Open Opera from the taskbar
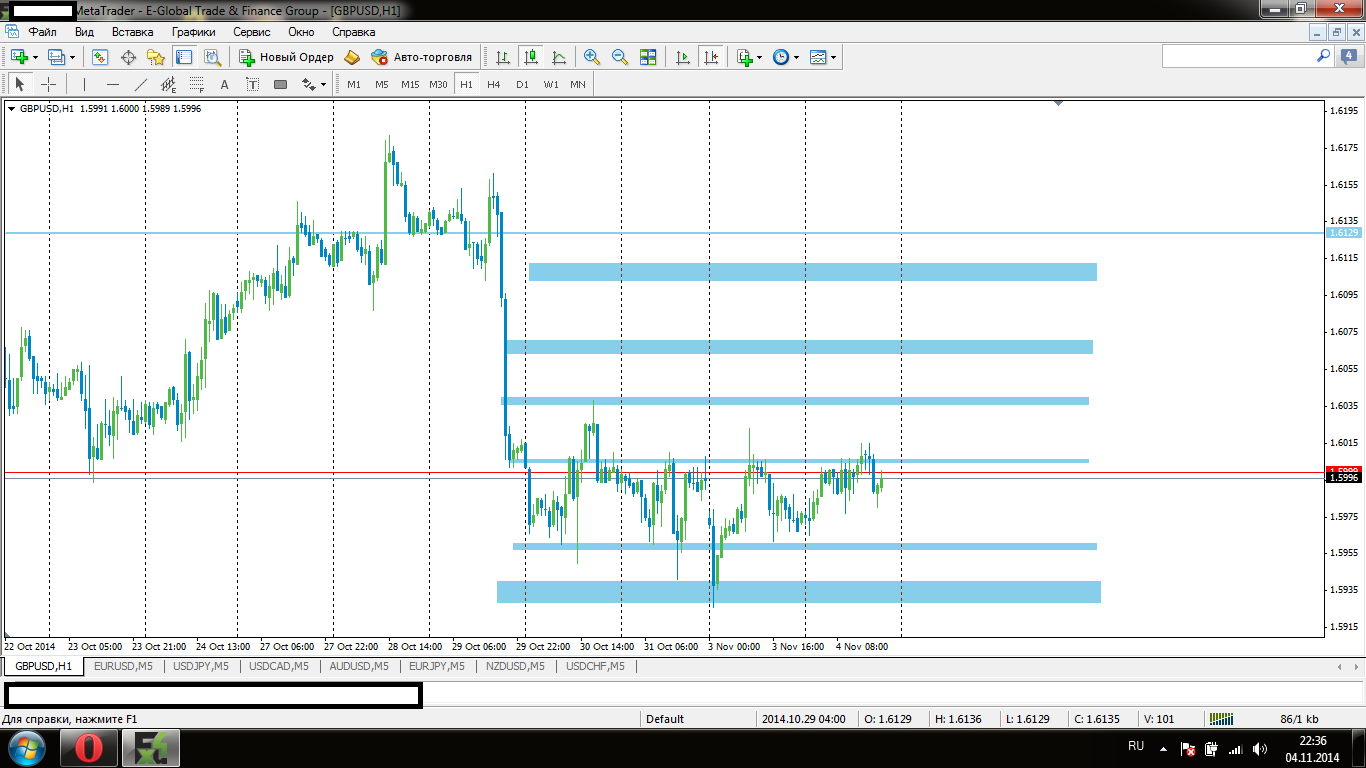Viewport: 1366px width, 768px height. click(x=89, y=747)
